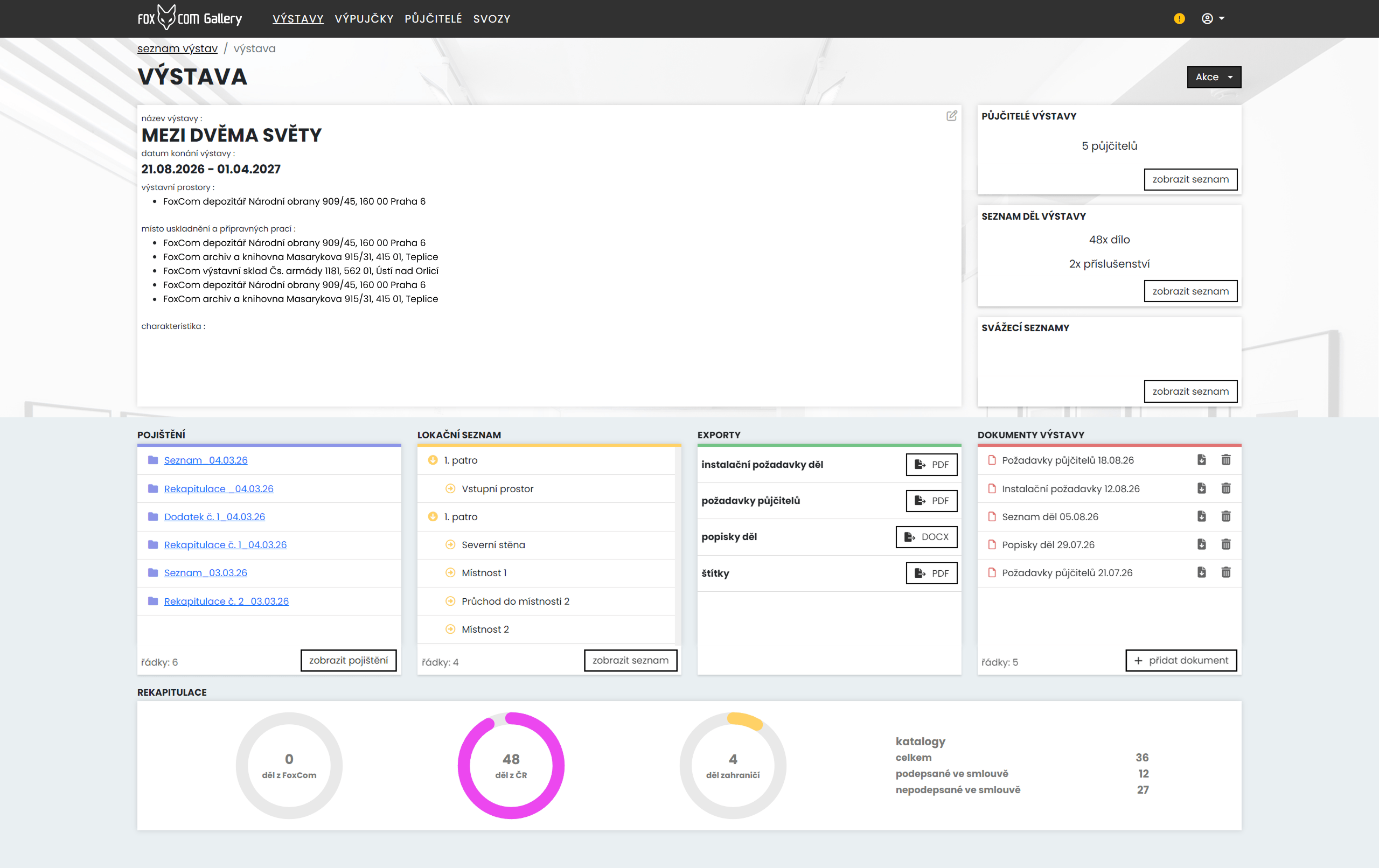
Task: Export popisky děl as DOCX
Action: tap(926, 536)
